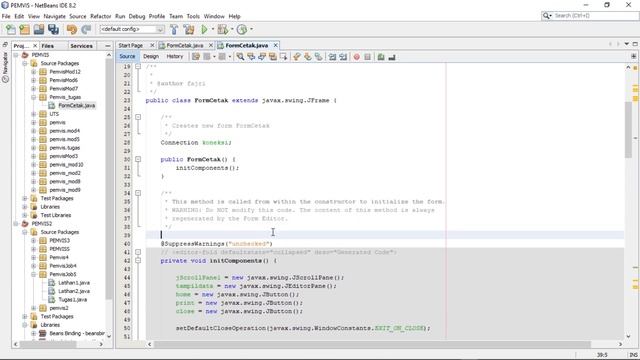The height and width of the screenshot is (360, 640).
Task: Open the Navigate menu
Action: pyautogui.click(x=54, y=16)
